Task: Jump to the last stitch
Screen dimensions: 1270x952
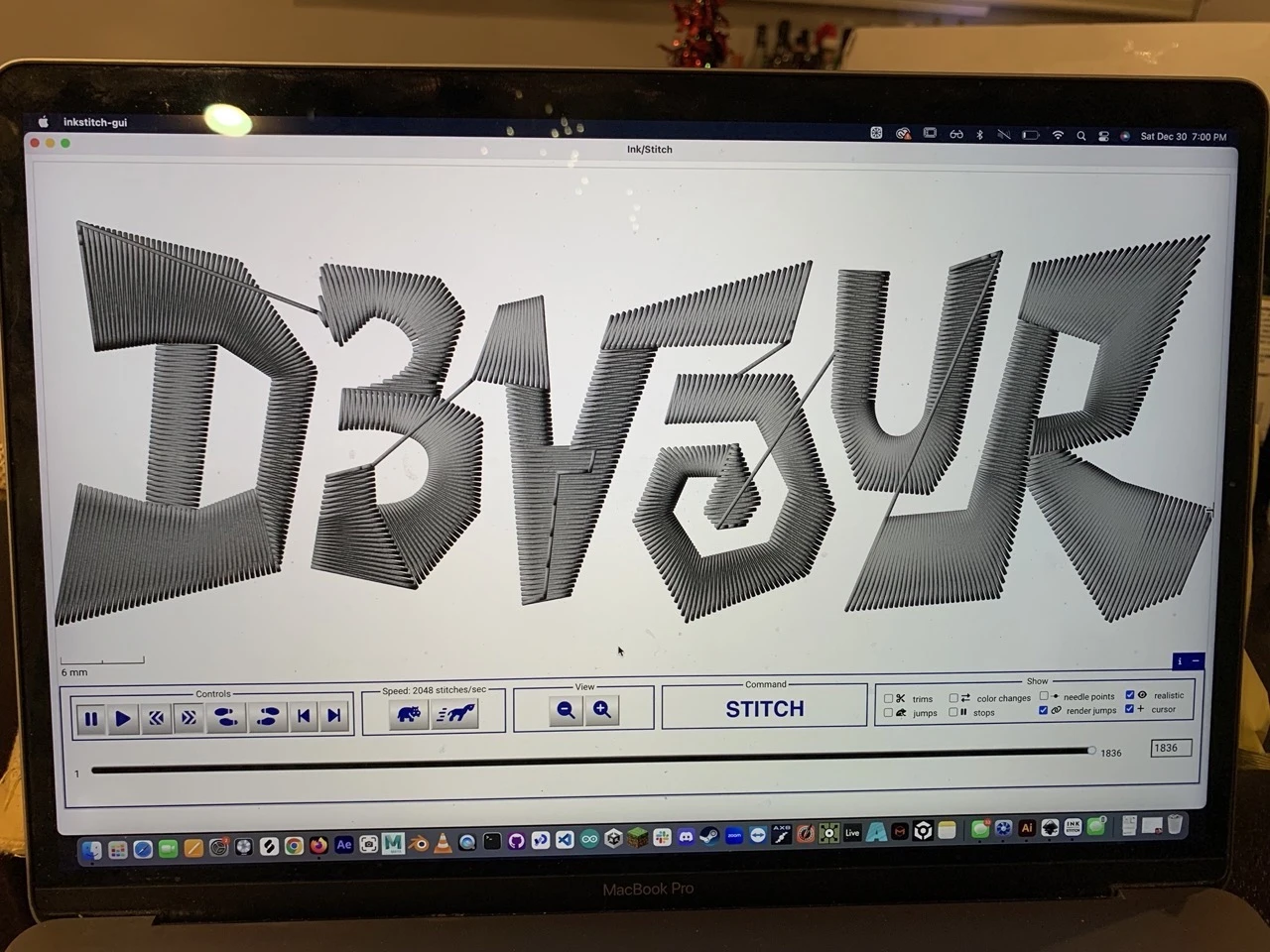Action: (334, 715)
